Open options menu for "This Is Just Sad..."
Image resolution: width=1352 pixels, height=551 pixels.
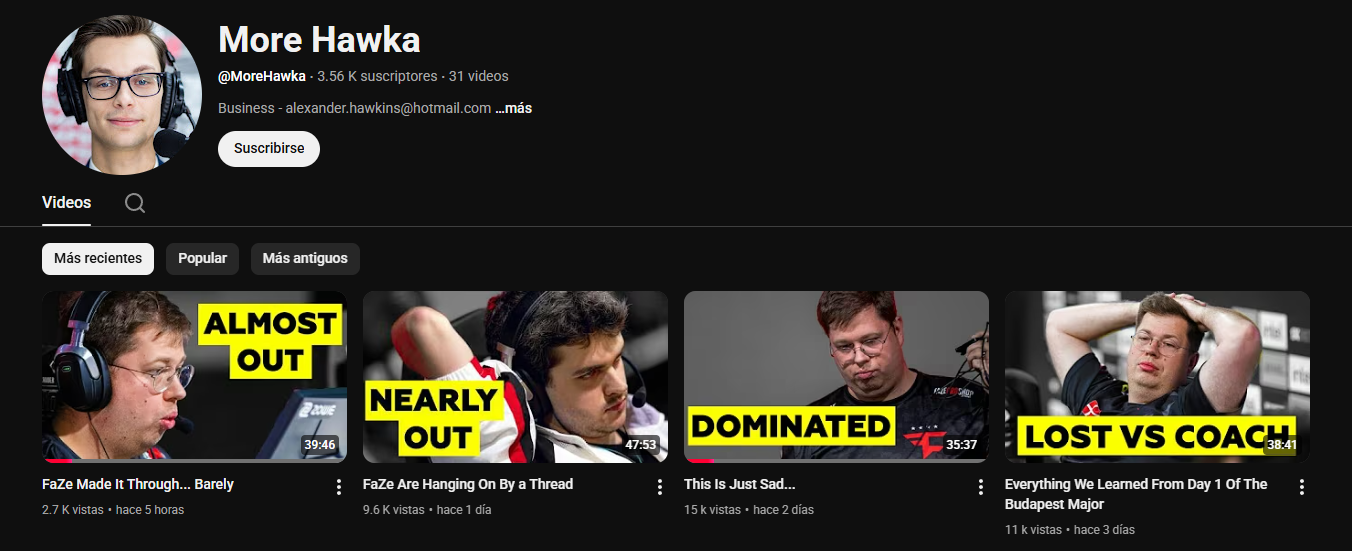[x=980, y=487]
